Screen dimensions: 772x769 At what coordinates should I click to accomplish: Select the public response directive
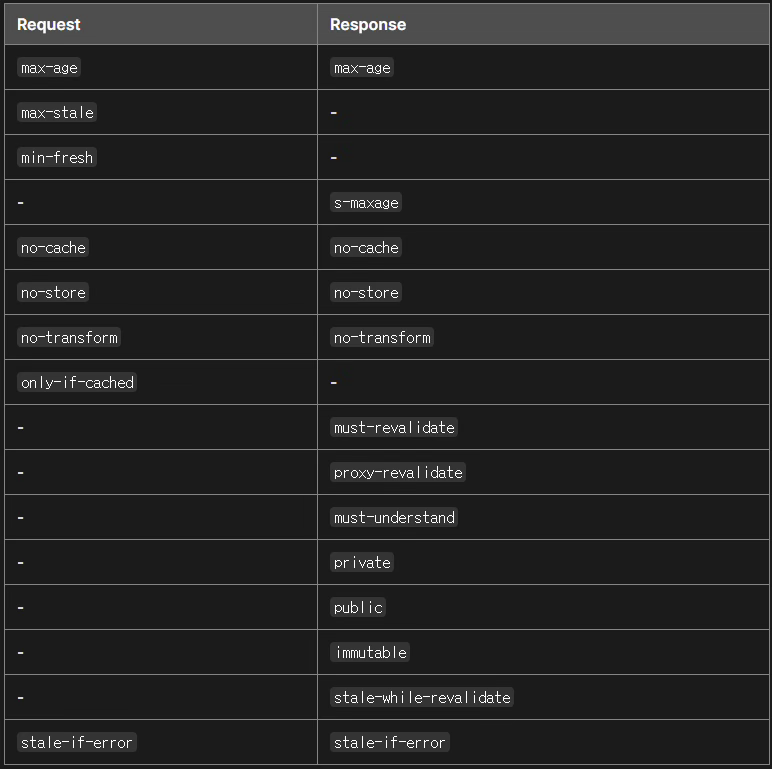point(358,608)
